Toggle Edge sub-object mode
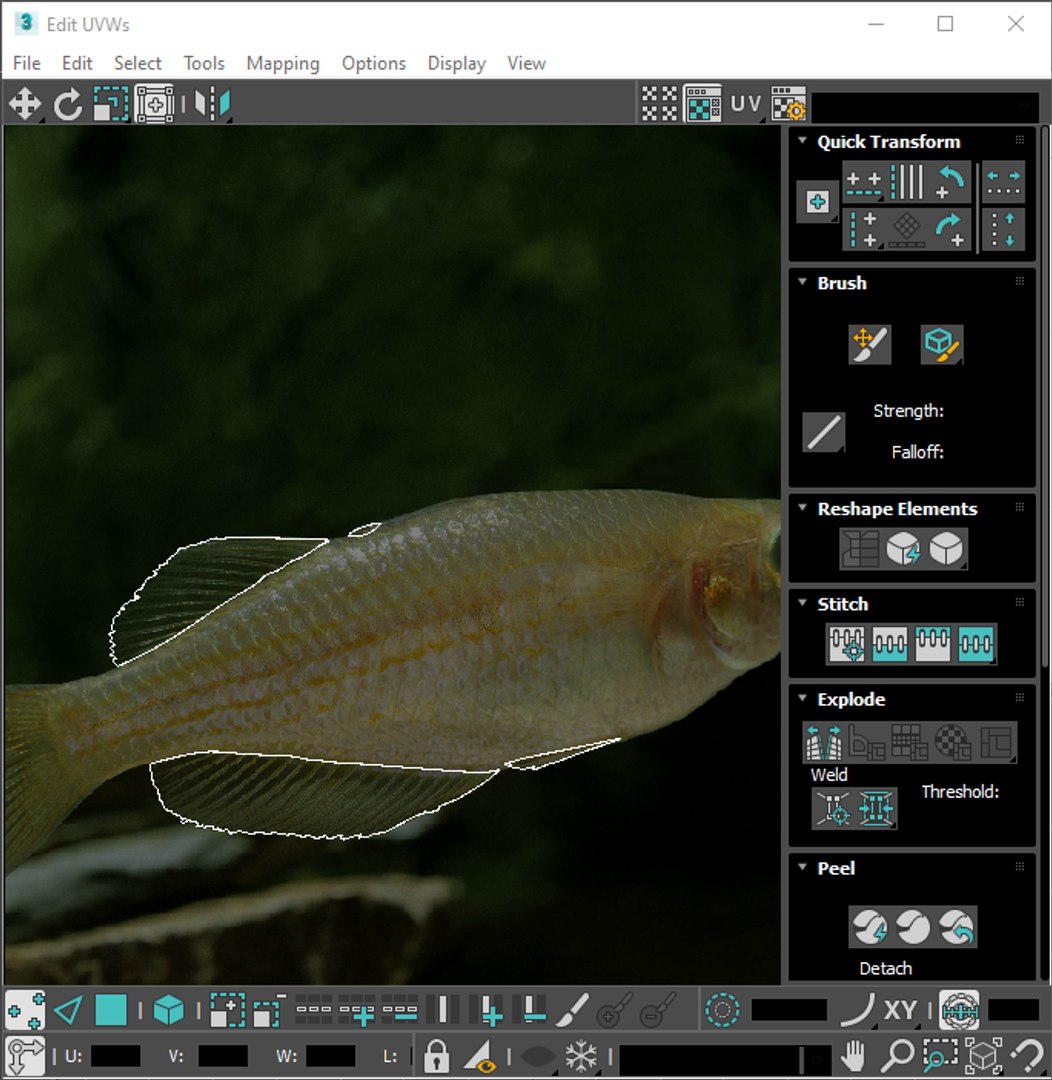The width and height of the screenshot is (1052, 1080). (68, 1011)
